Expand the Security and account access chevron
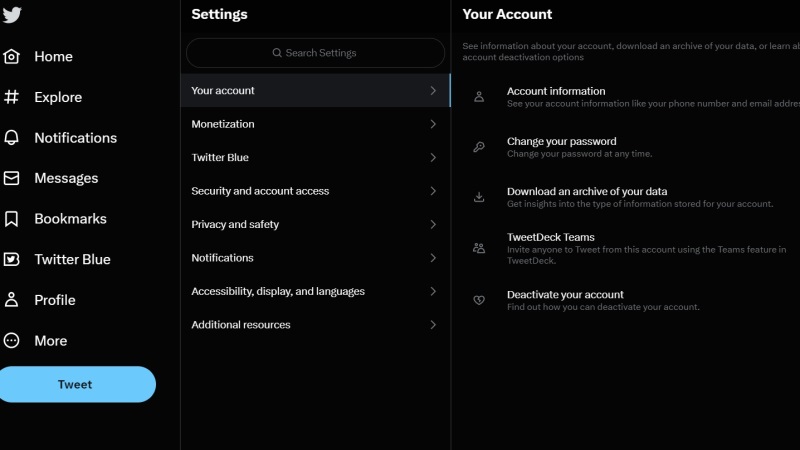This screenshot has width=800, height=450. point(433,191)
